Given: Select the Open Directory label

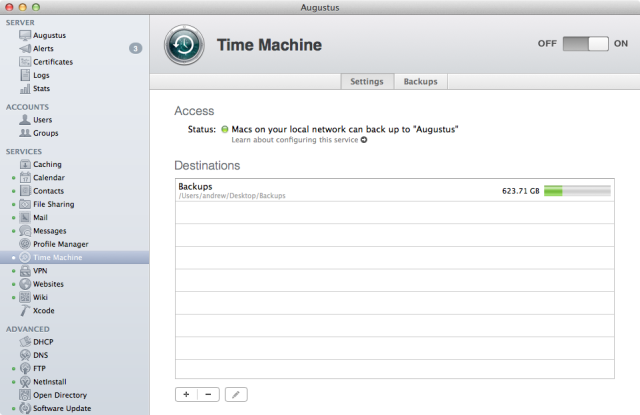Looking at the screenshot, I should click(60, 395).
